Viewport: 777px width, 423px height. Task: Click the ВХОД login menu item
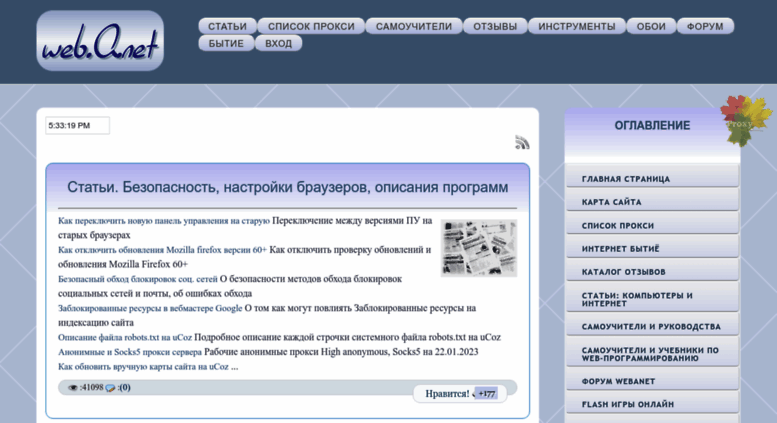(278, 43)
